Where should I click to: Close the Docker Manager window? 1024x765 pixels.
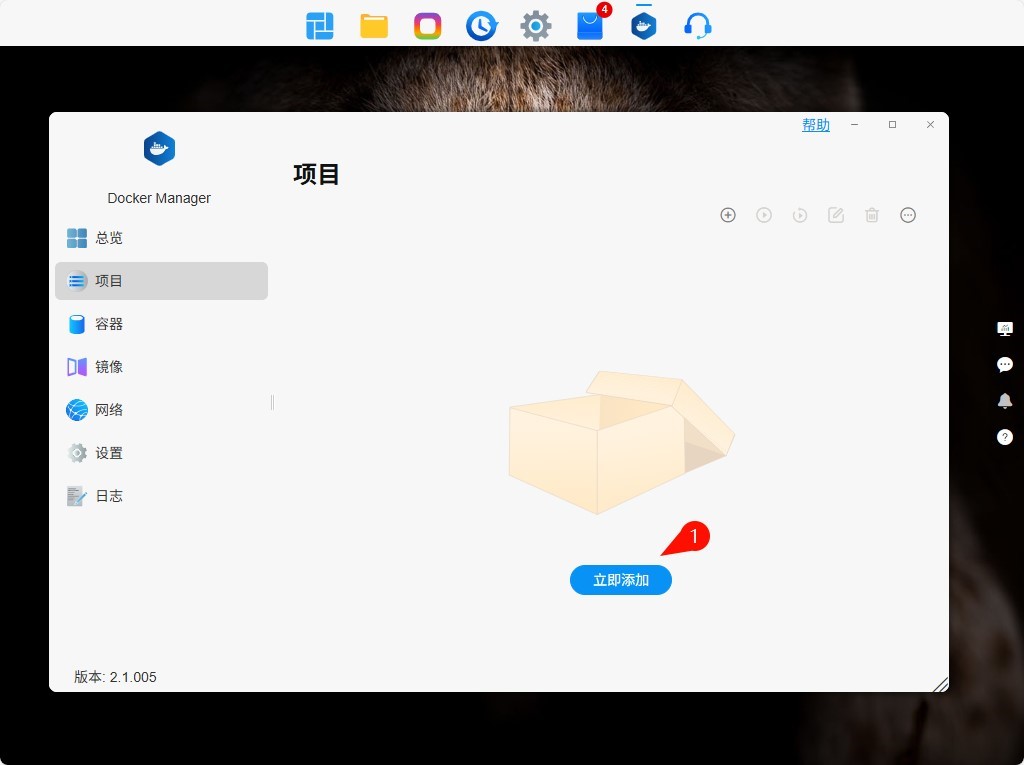coord(930,125)
